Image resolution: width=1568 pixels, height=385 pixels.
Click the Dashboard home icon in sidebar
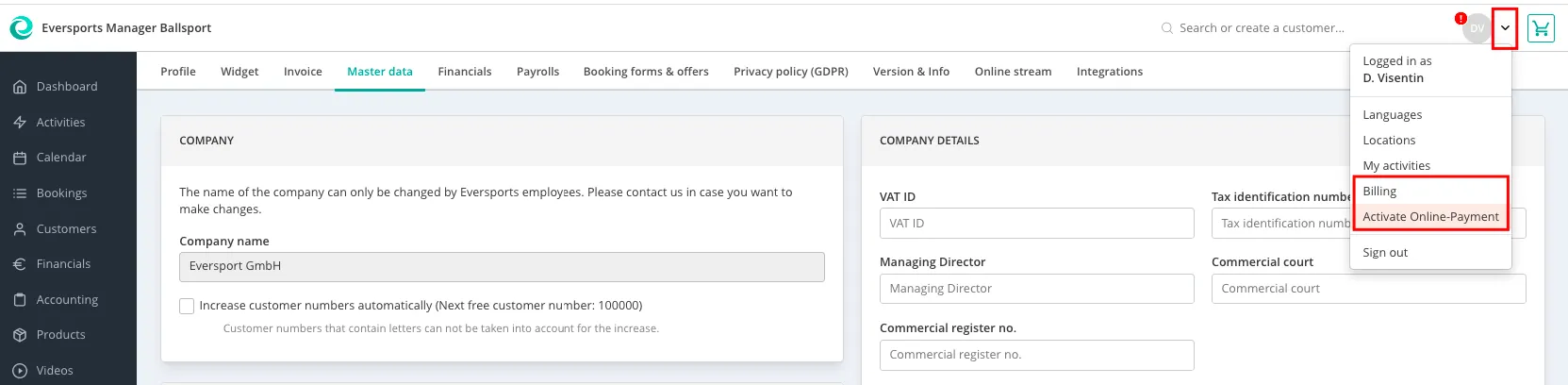[20, 87]
